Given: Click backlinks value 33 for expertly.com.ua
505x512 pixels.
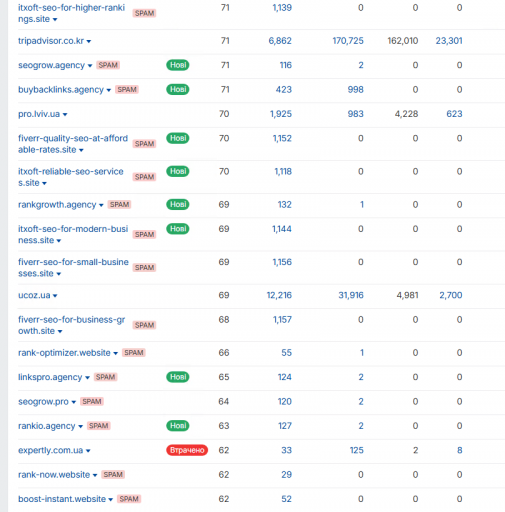Looking at the screenshot, I should click(287, 450).
